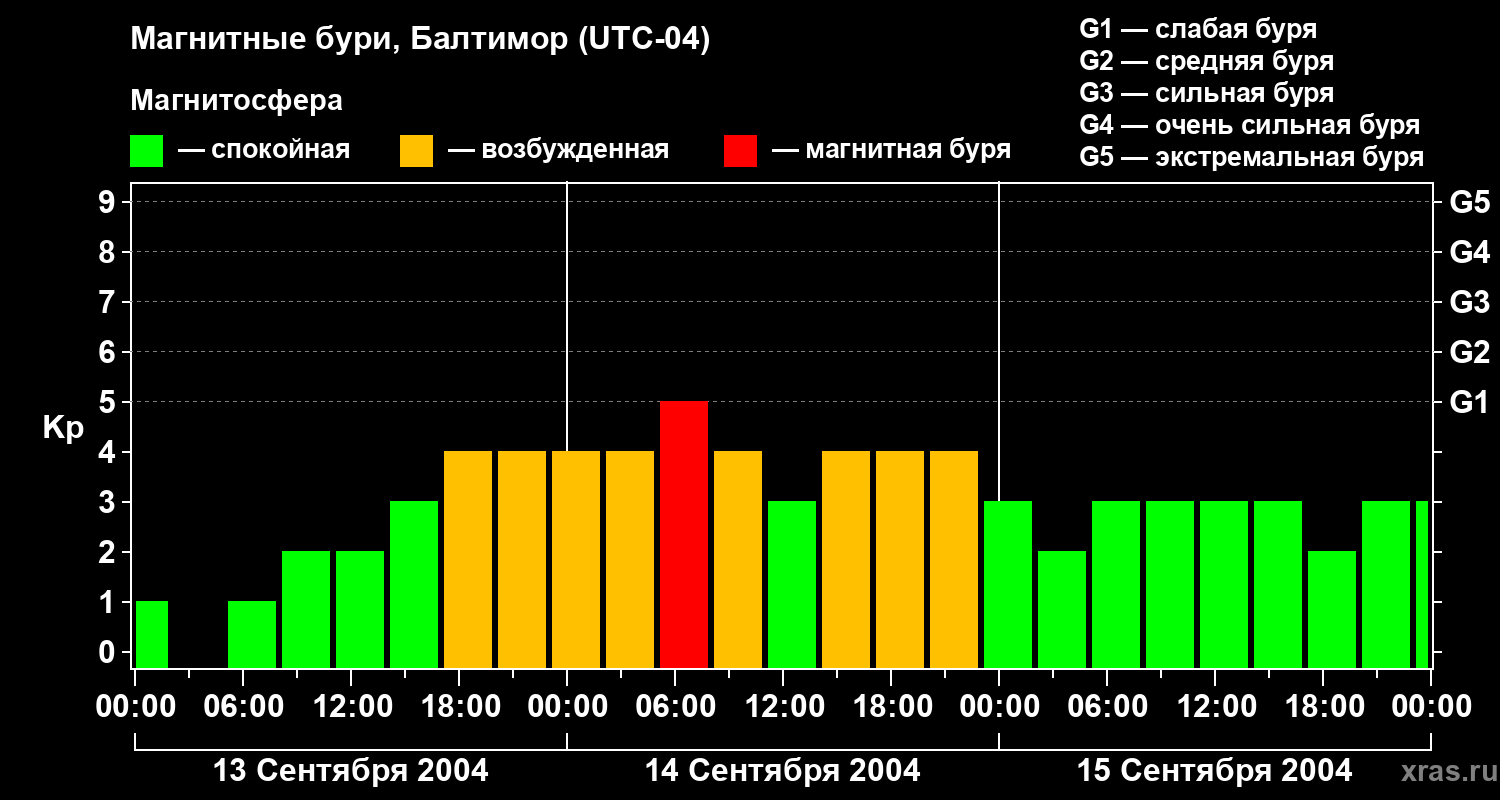
Task: Click the '— возбужденная' legend label
Action: pyautogui.click(x=559, y=150)
